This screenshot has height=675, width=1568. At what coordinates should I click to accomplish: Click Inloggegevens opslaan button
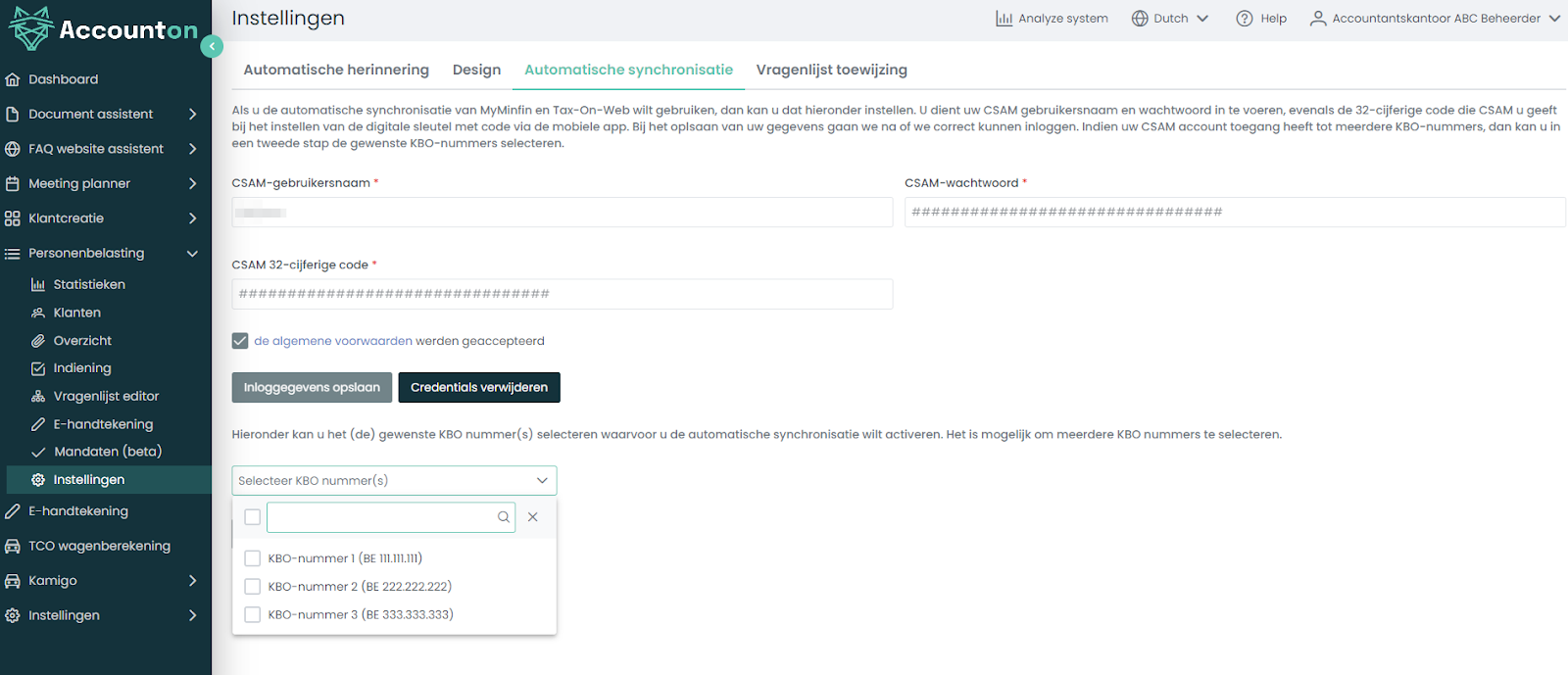(312, 388)
